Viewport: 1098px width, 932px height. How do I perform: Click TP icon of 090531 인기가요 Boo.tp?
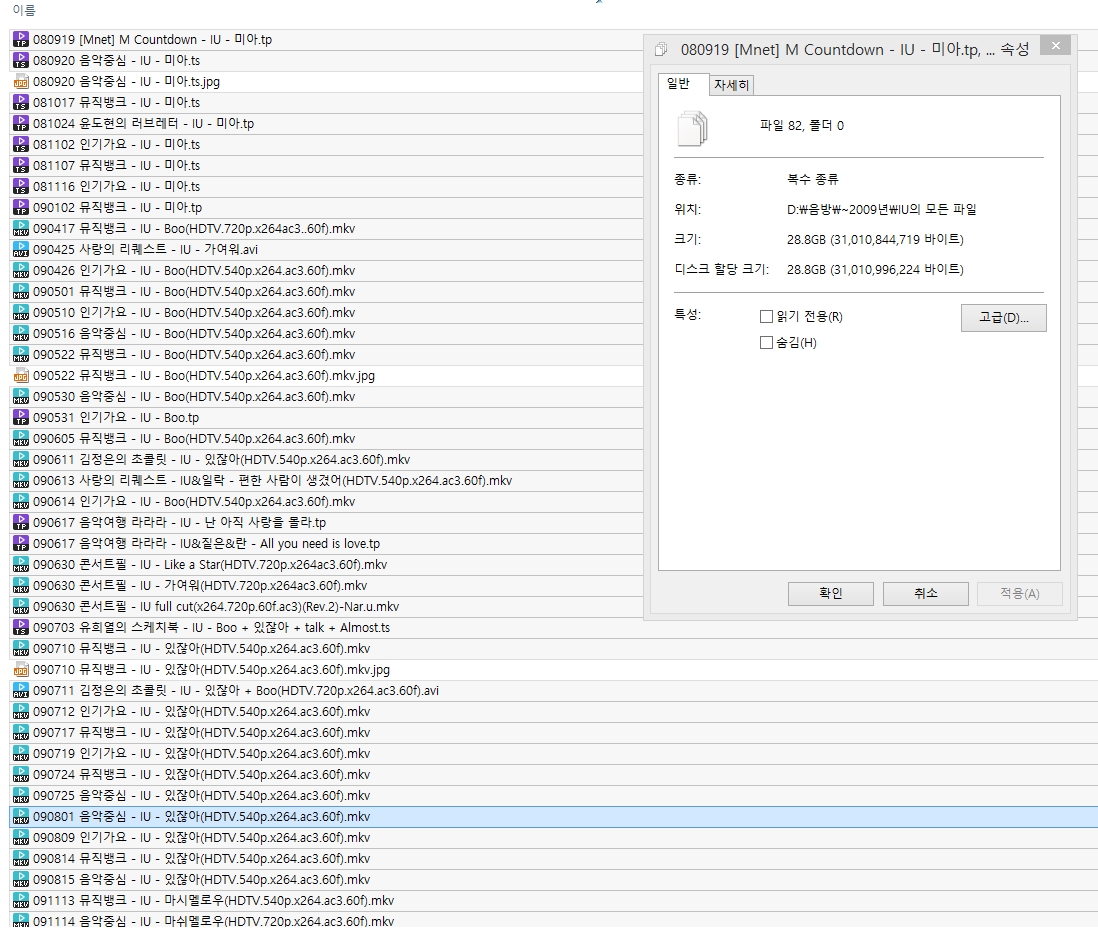pyautogui.click(x=21, y=417)
